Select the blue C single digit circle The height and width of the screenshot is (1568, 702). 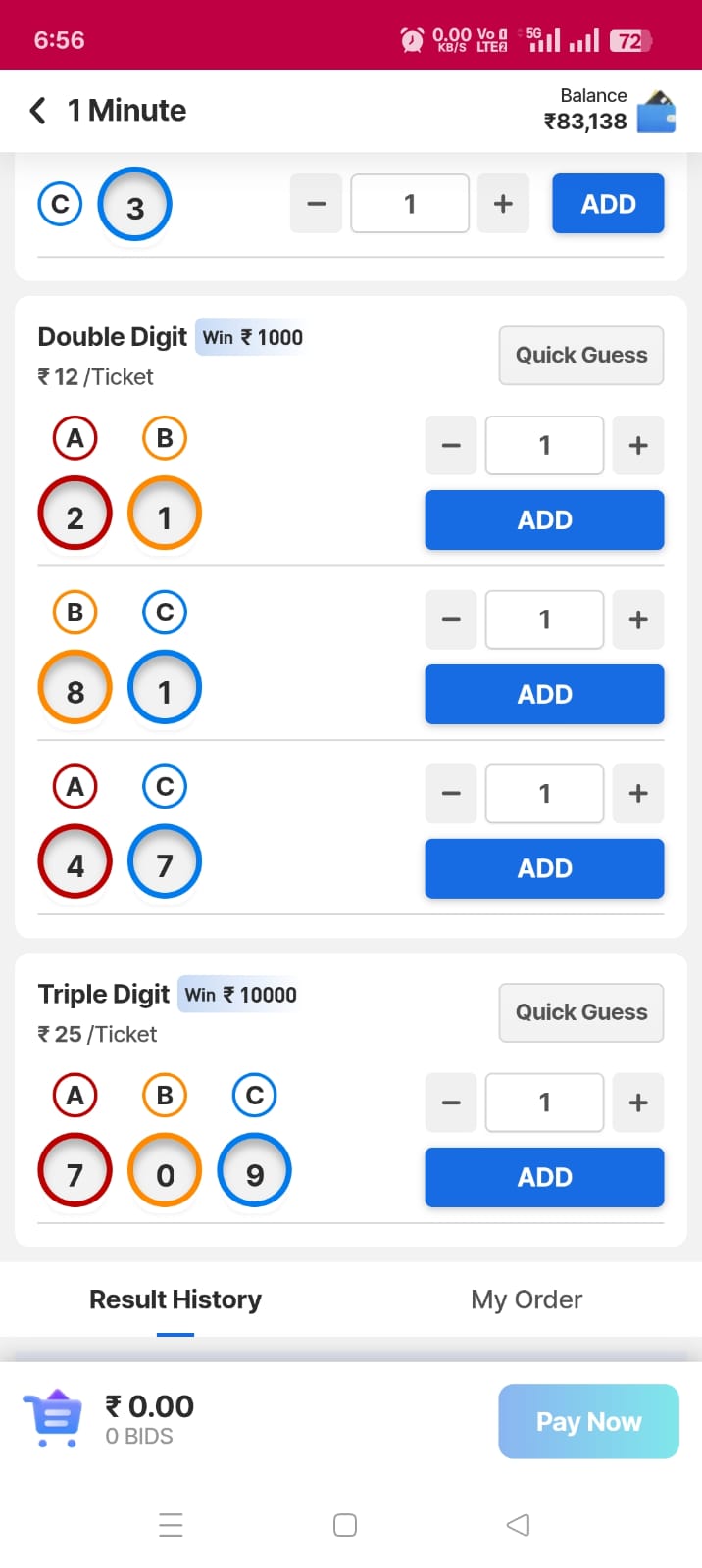[x=60, y=204]
